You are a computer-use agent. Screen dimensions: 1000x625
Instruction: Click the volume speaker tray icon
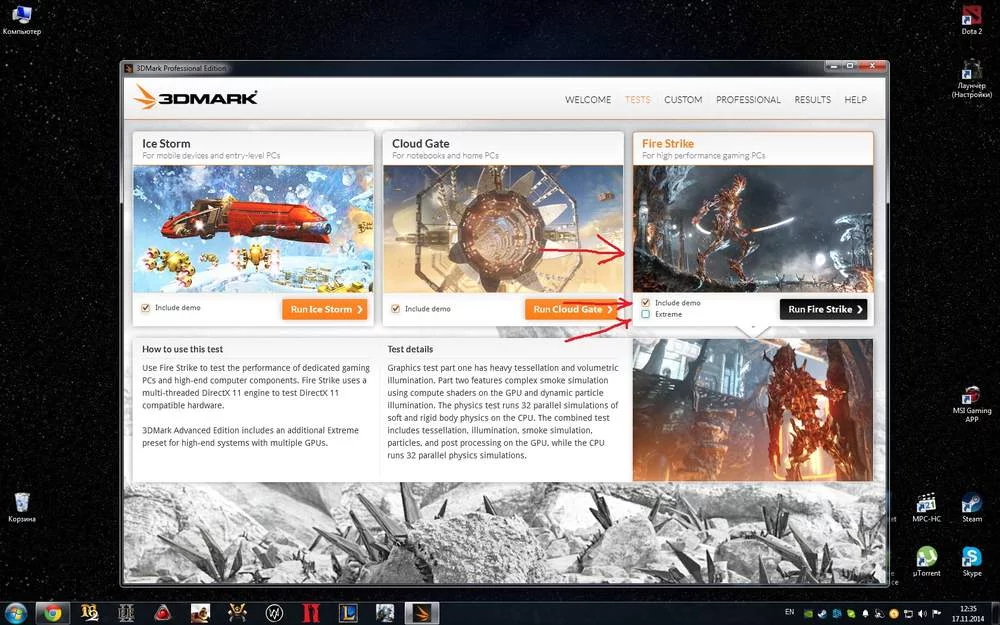922,614
